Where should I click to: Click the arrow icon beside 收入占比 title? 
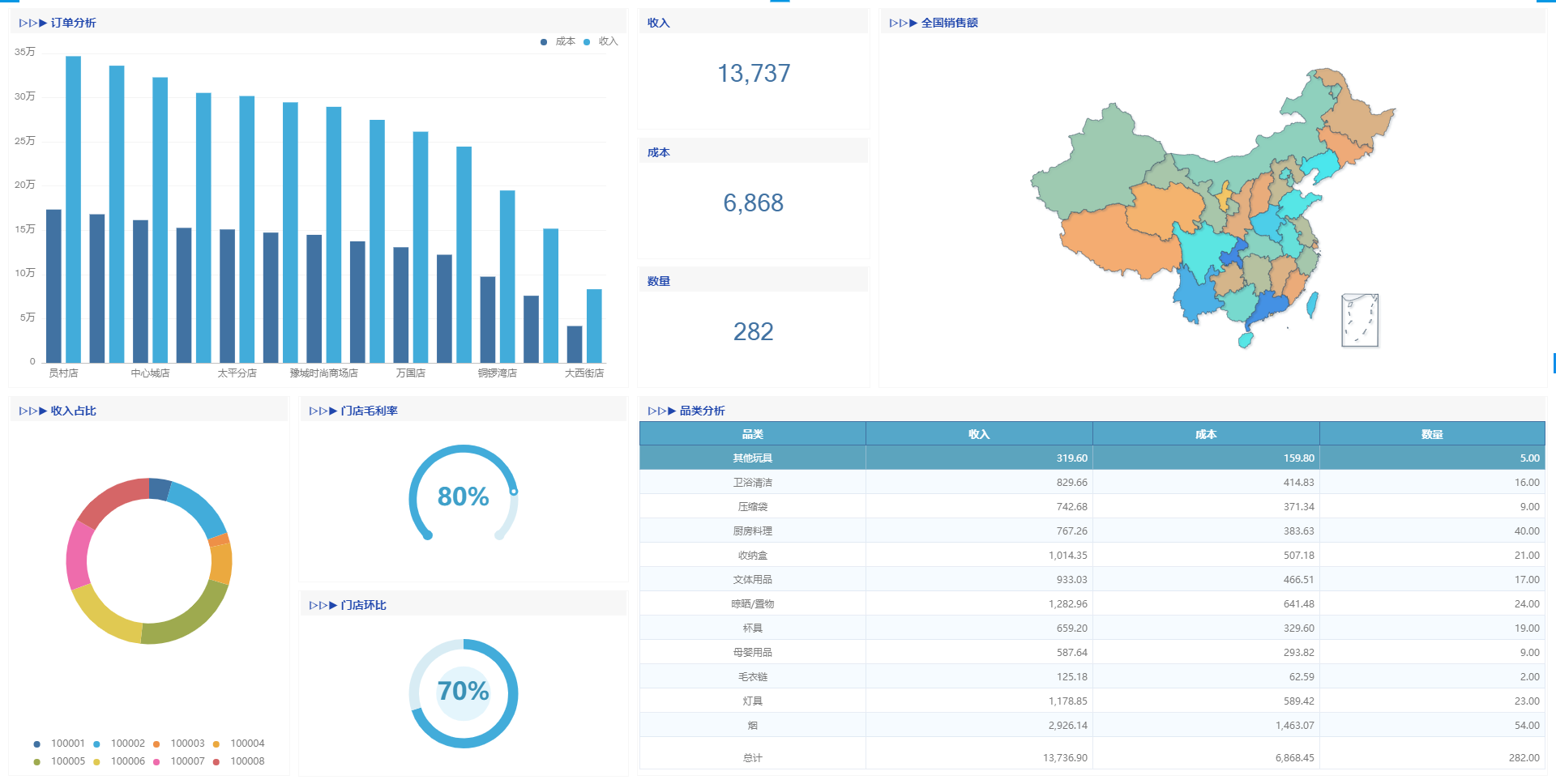32,411
